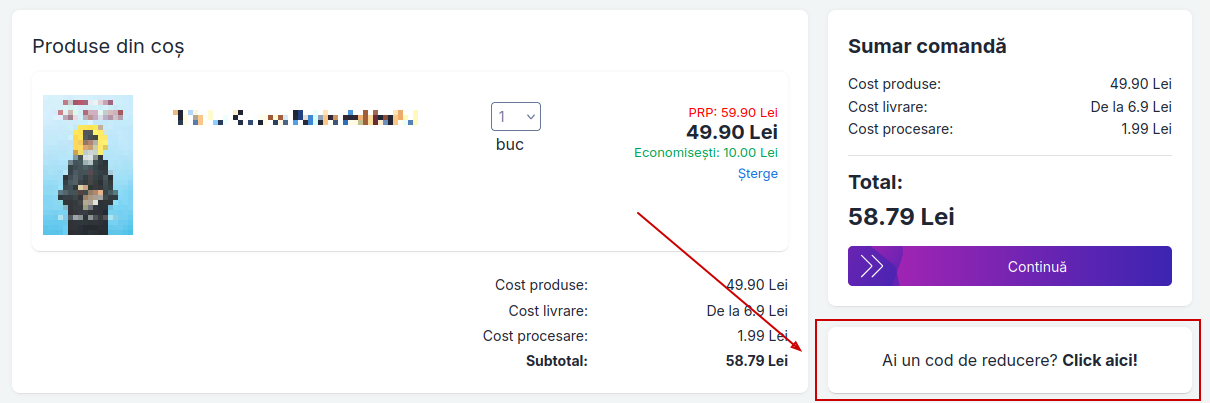The image size is (1210, 403).
Task: Click the book cover thumbnail in cart
Action: pyautogui.click(x=88, y=165)
